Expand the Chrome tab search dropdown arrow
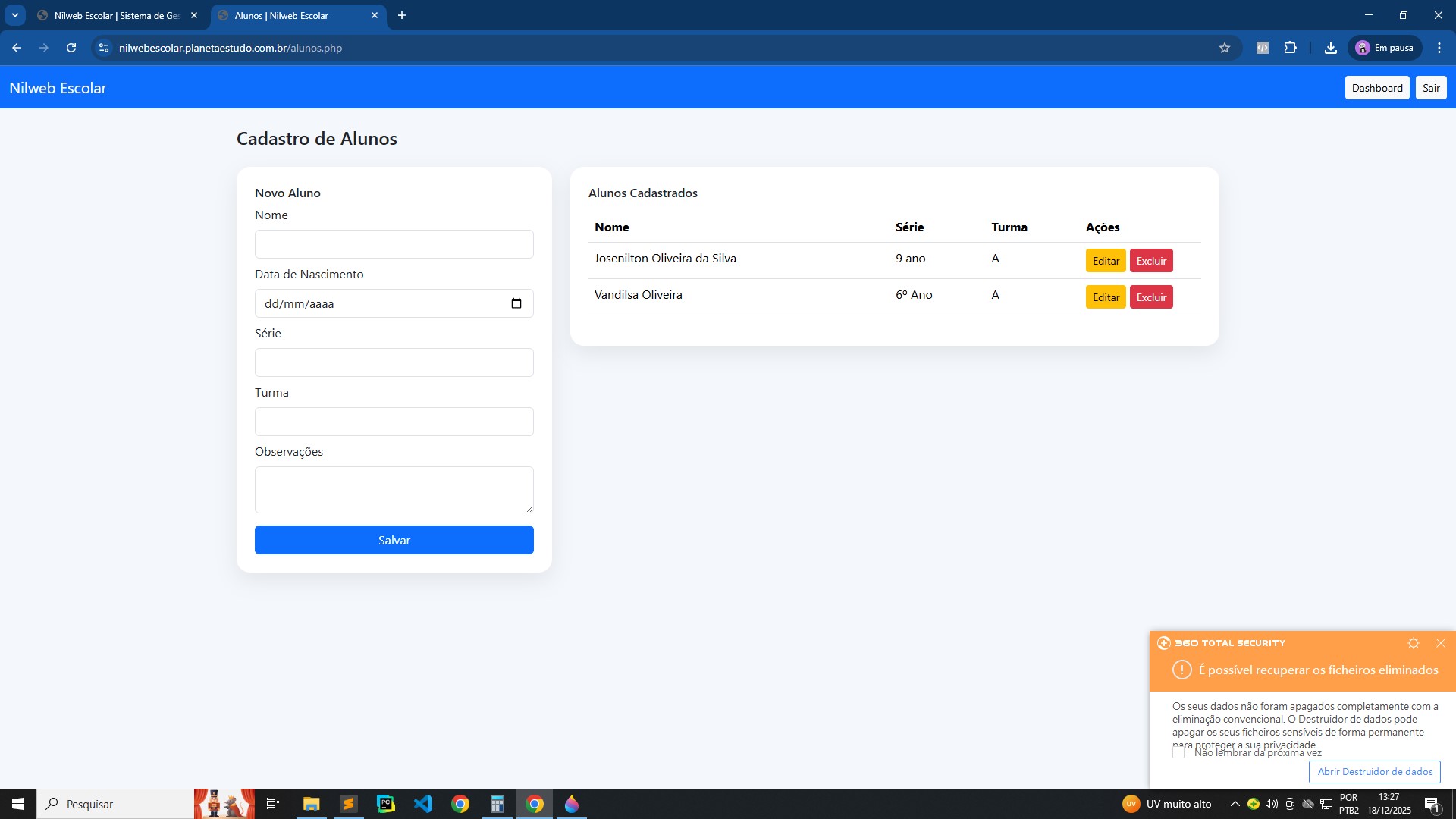This screenshot has width=1456, height=819. point(14,15)
